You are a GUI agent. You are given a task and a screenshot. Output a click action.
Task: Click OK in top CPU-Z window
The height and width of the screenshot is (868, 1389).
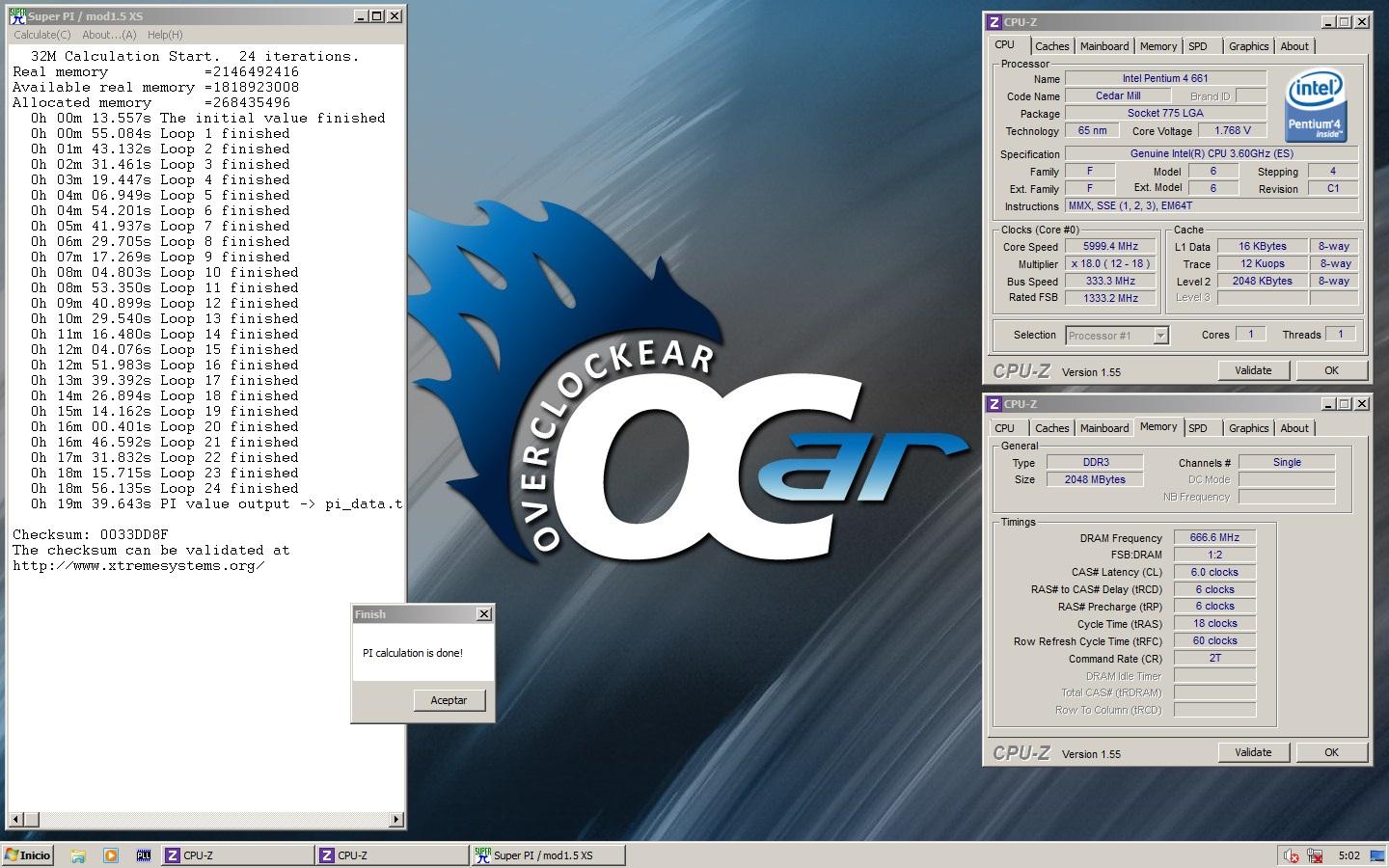click(x=1331, y=370)
